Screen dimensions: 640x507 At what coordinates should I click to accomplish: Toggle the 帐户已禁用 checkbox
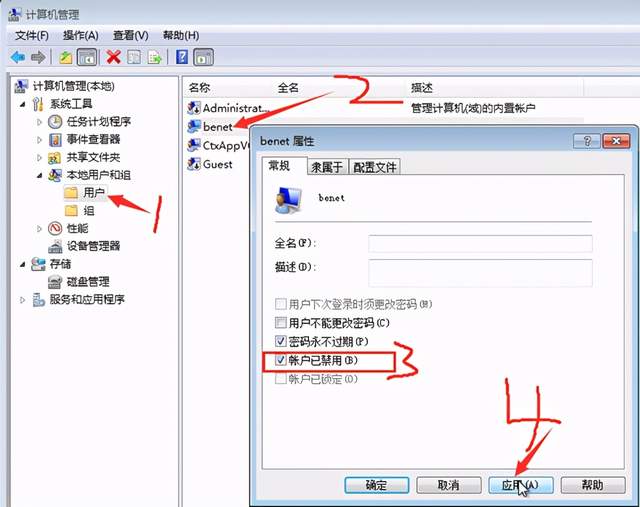tap(280, 360)
